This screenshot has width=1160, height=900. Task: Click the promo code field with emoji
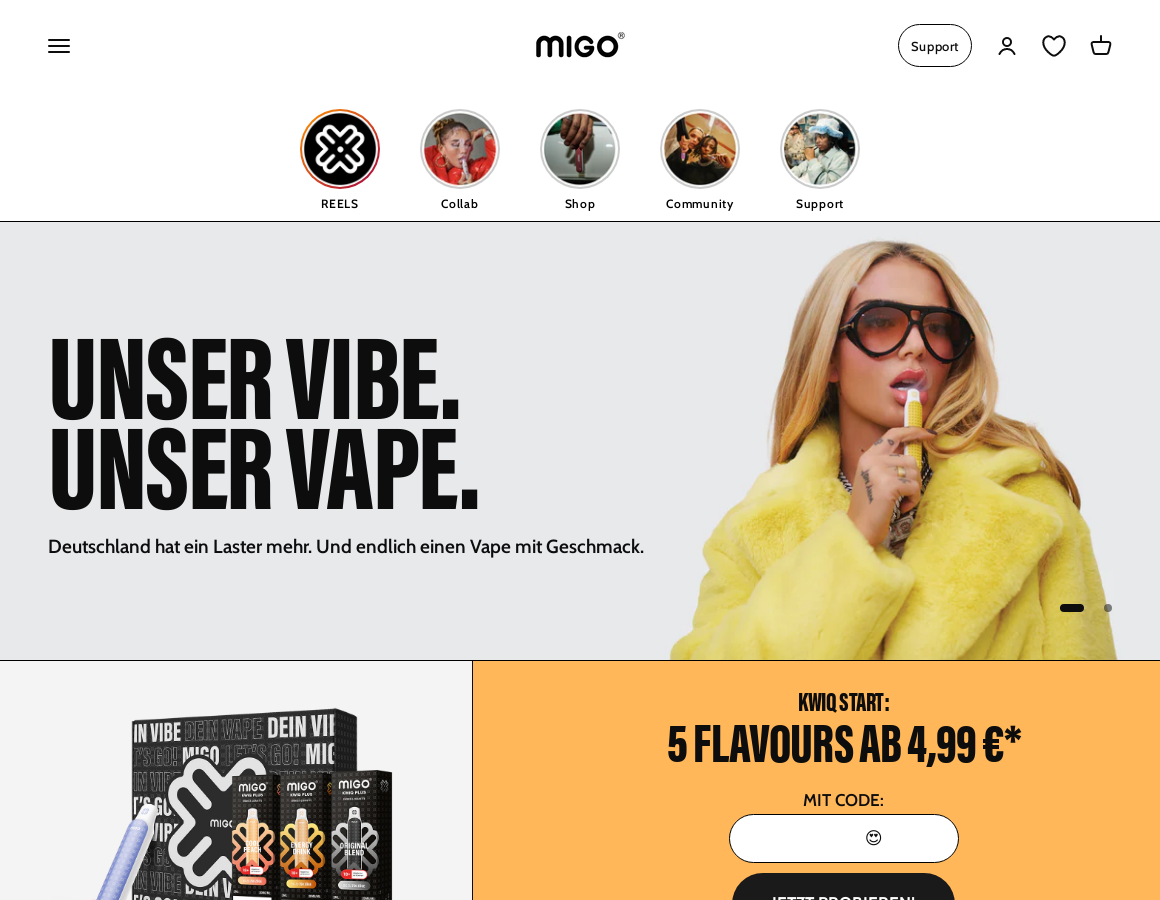[x=844, y=838]
